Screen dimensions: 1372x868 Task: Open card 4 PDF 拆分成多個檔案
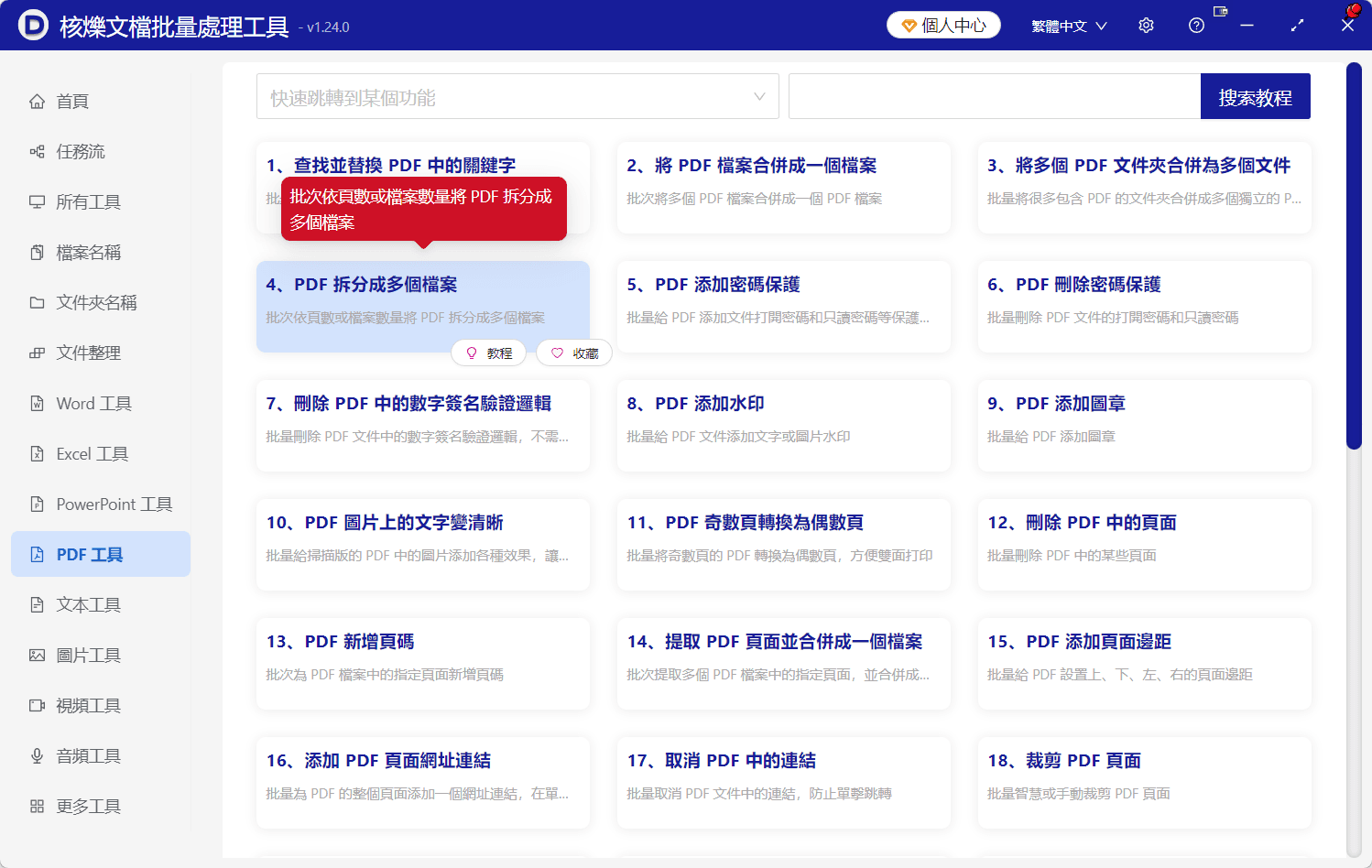point(423,307)
